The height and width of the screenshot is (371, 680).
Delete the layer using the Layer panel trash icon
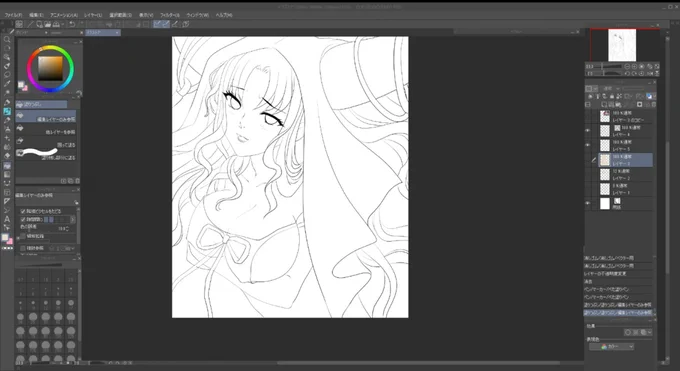(x=654, y=105)
